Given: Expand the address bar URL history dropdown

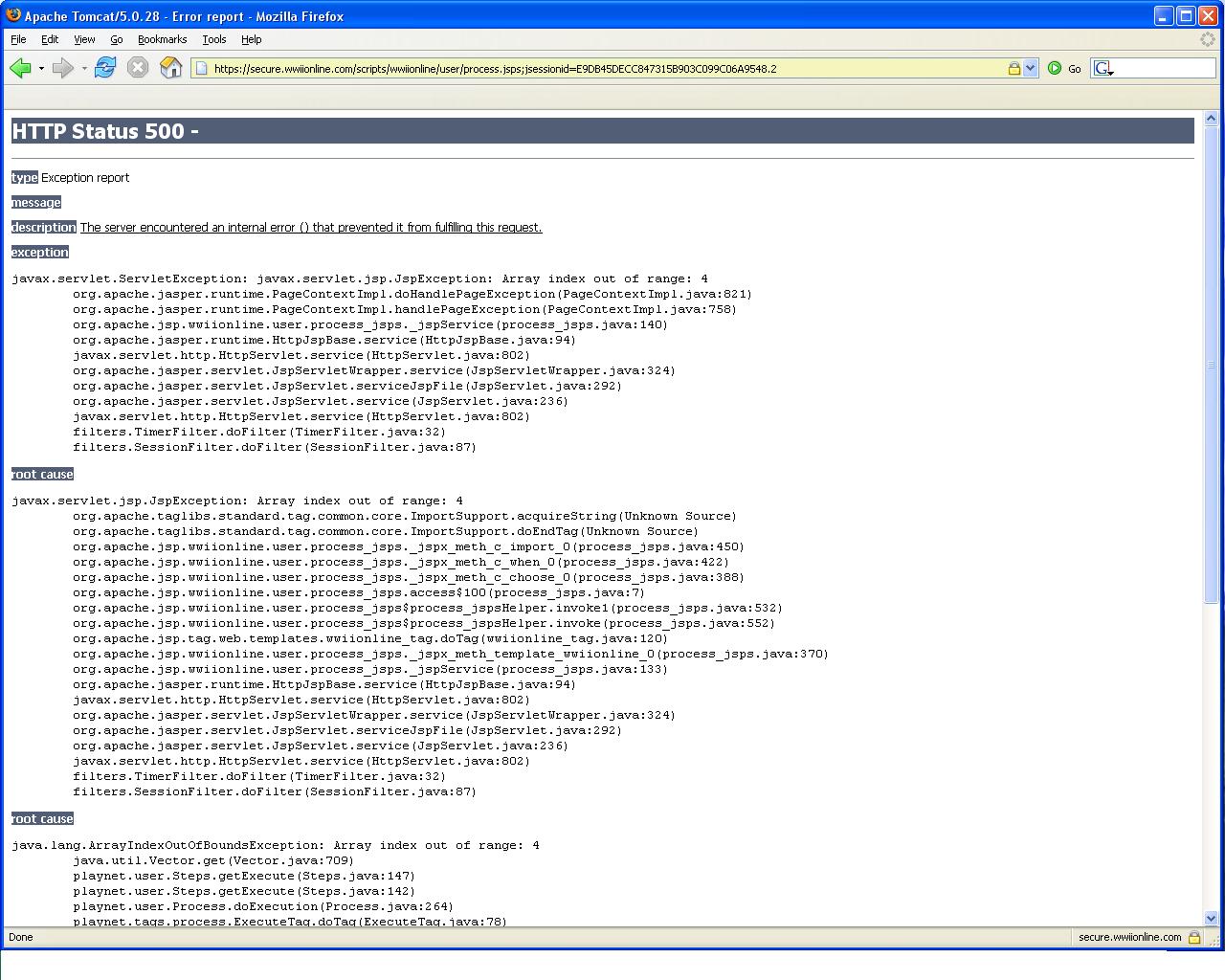Looking at the screenshot, I should pos(1031,68).
